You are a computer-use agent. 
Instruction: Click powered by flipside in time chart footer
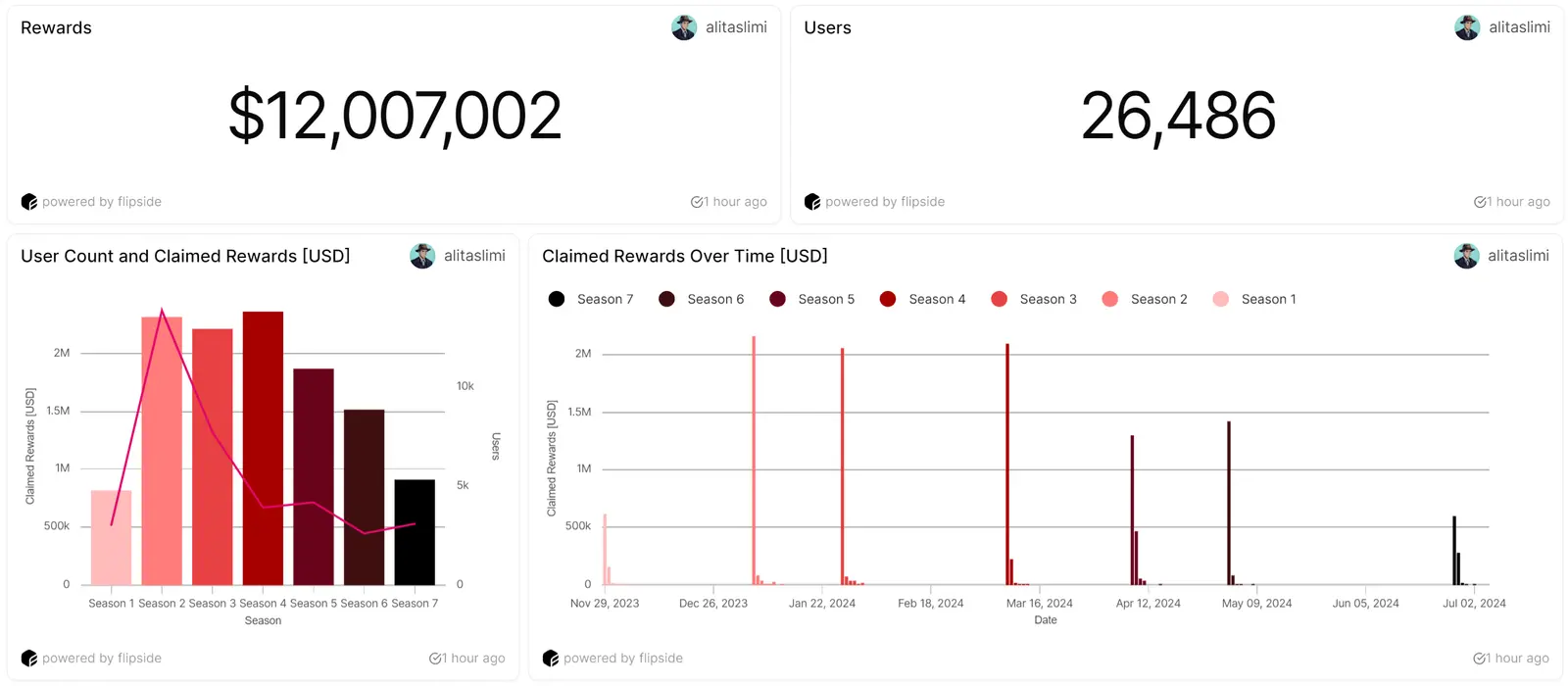(622, 659)
